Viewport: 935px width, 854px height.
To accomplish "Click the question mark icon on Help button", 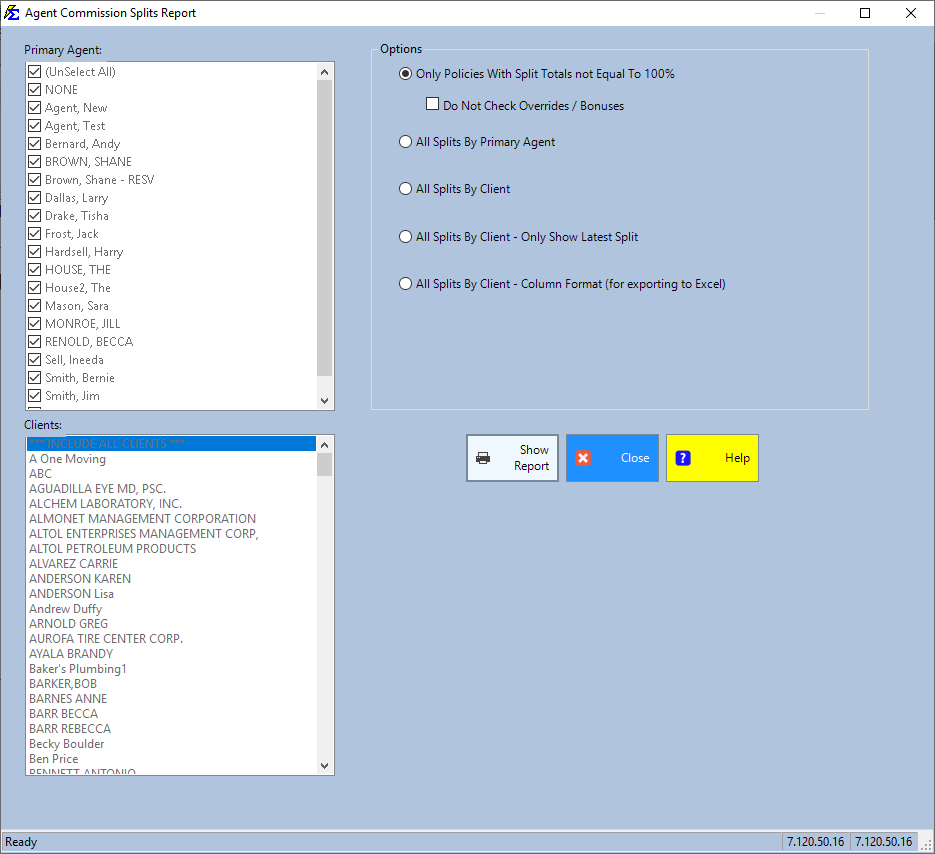I will coord(683,457).
